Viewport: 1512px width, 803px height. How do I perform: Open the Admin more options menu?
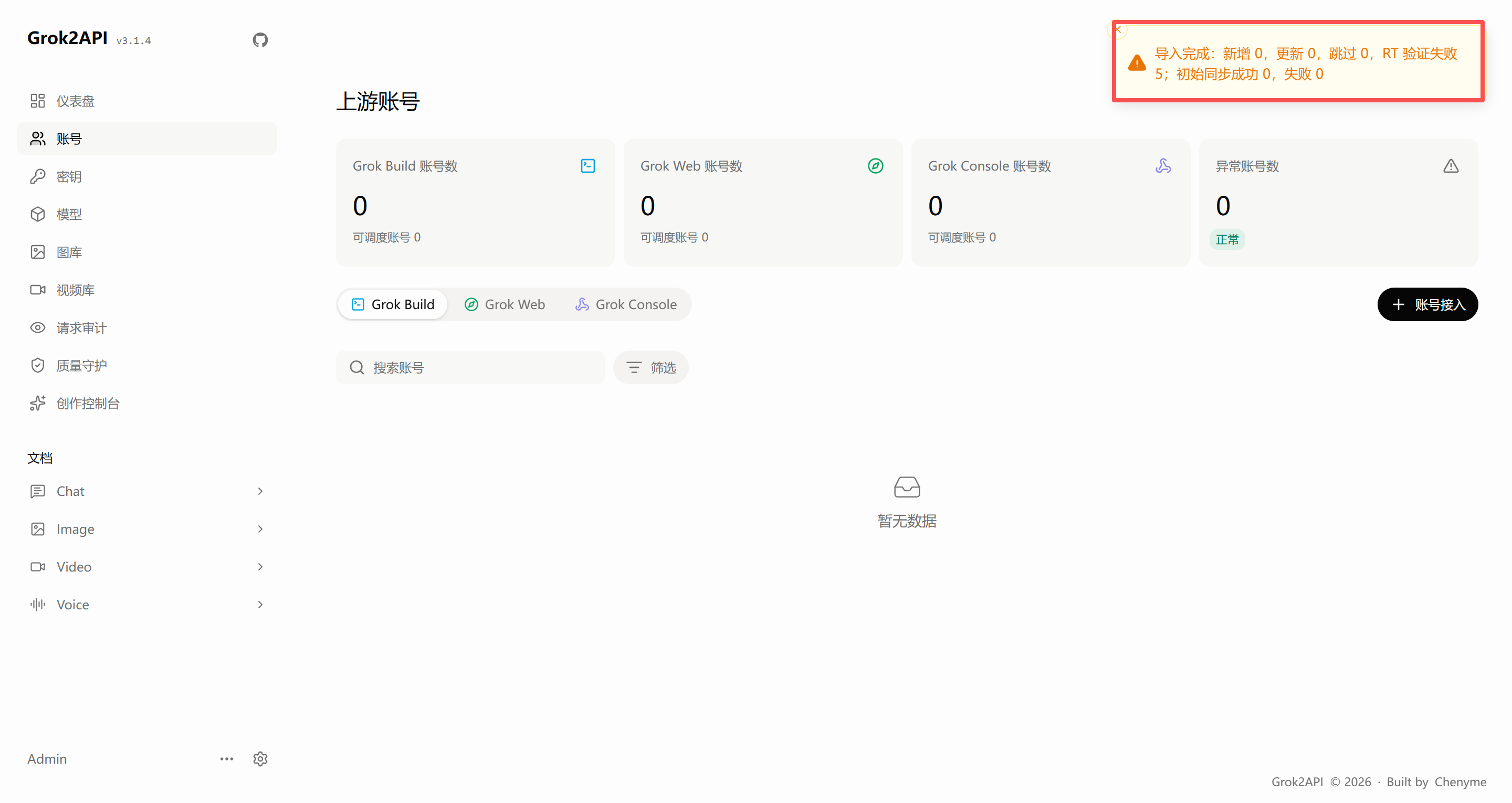[x=227, y=759]
